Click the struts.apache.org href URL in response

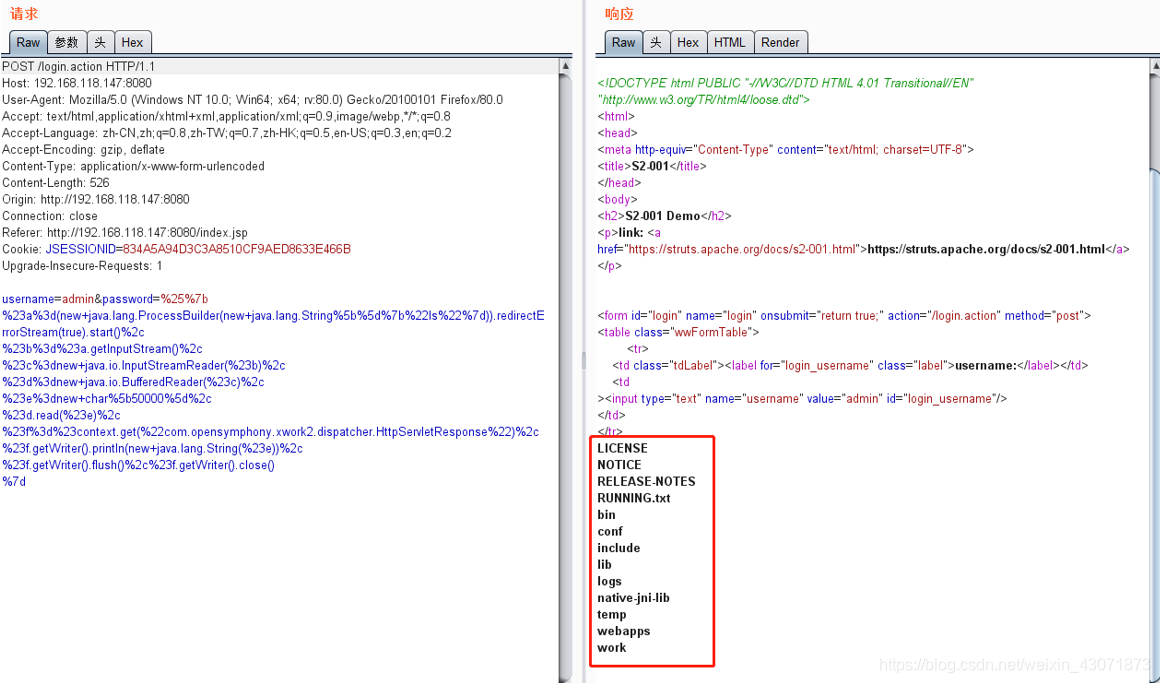point(742,249)
